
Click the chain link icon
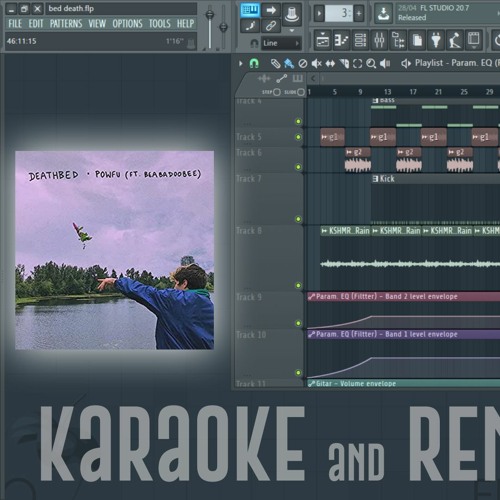coord(271,26)
